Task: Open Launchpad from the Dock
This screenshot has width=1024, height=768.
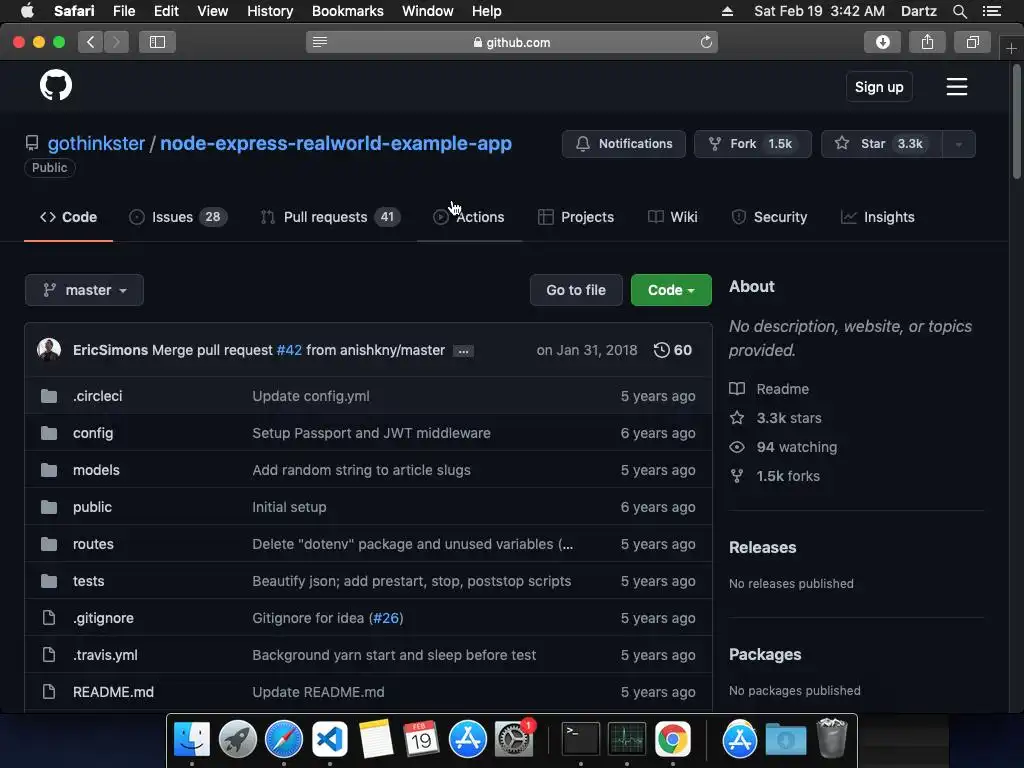Action: click(238, 739)
